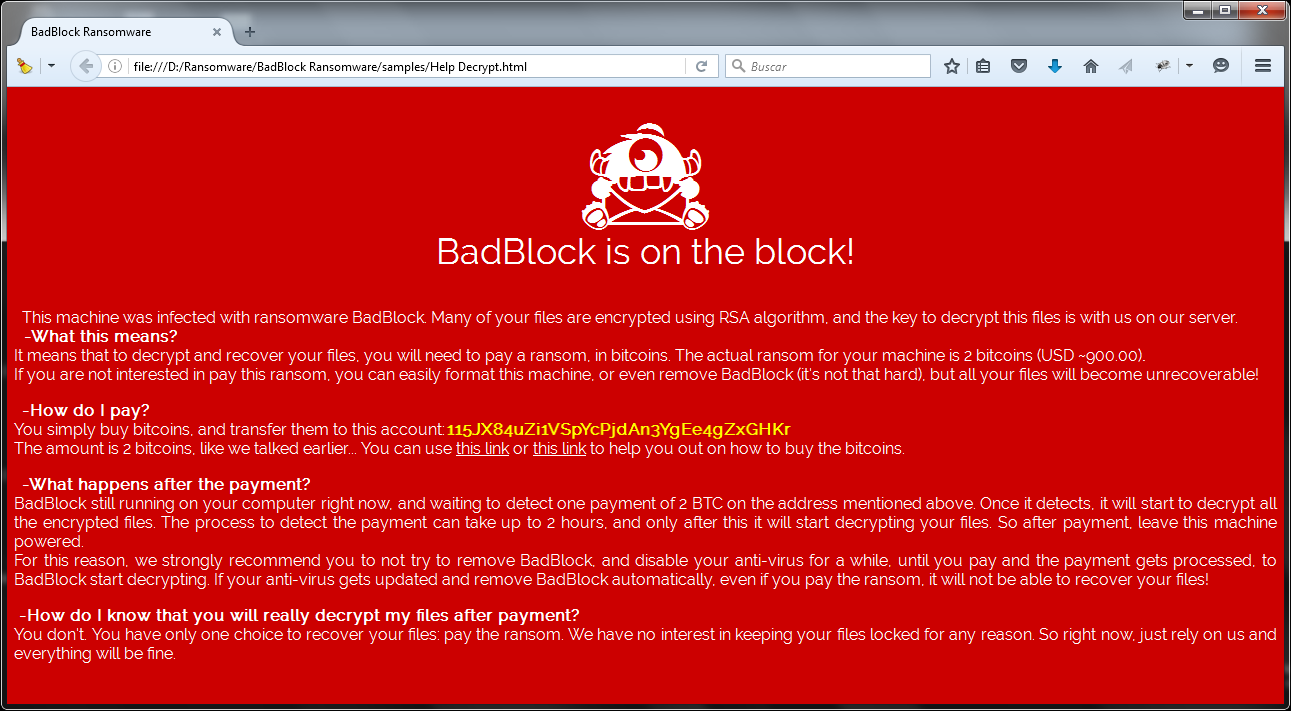
Task: Click the Pocket save icon
Action: coord(1019,66)
